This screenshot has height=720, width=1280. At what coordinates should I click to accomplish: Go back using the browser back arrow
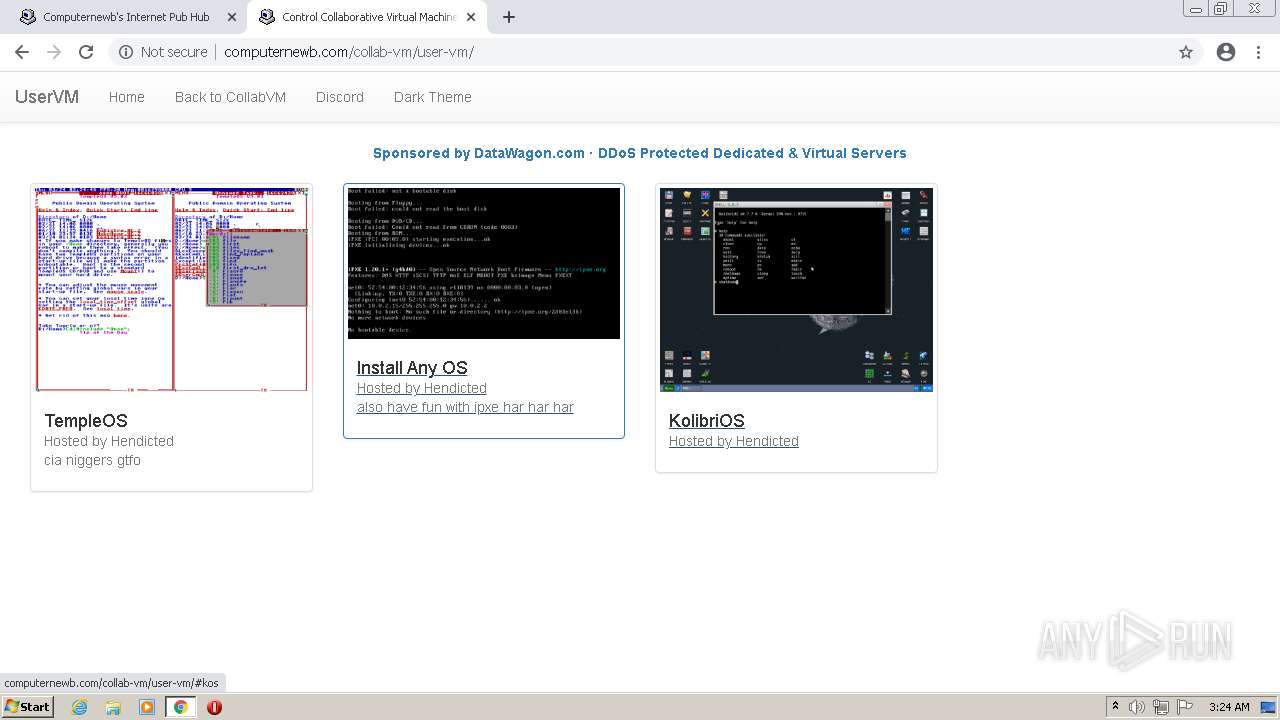click(22, 52)
